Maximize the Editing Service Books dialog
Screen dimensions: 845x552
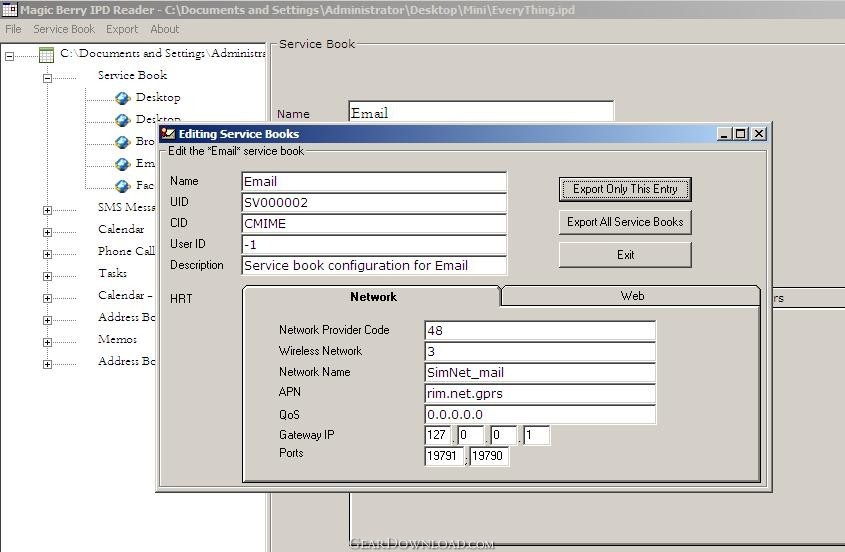[741, 134]
